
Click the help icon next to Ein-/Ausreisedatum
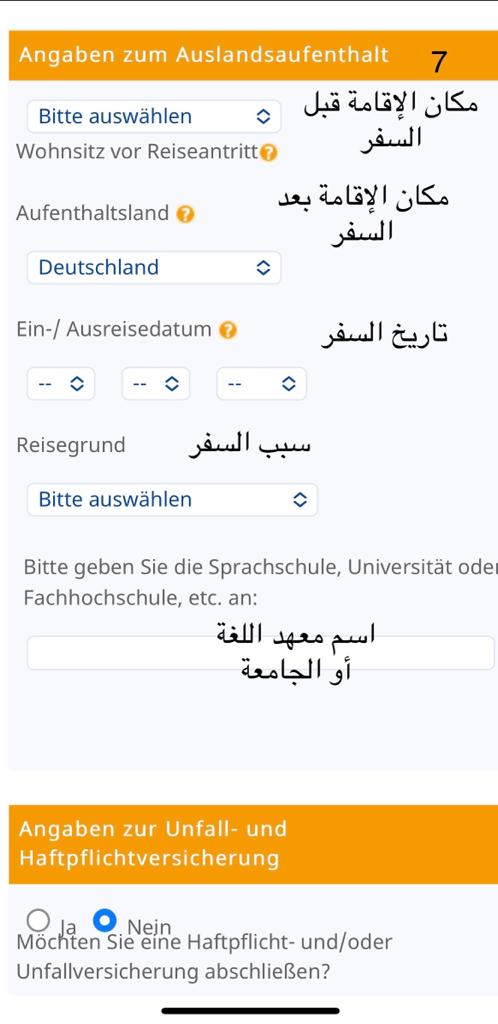[x=228, y=330]
